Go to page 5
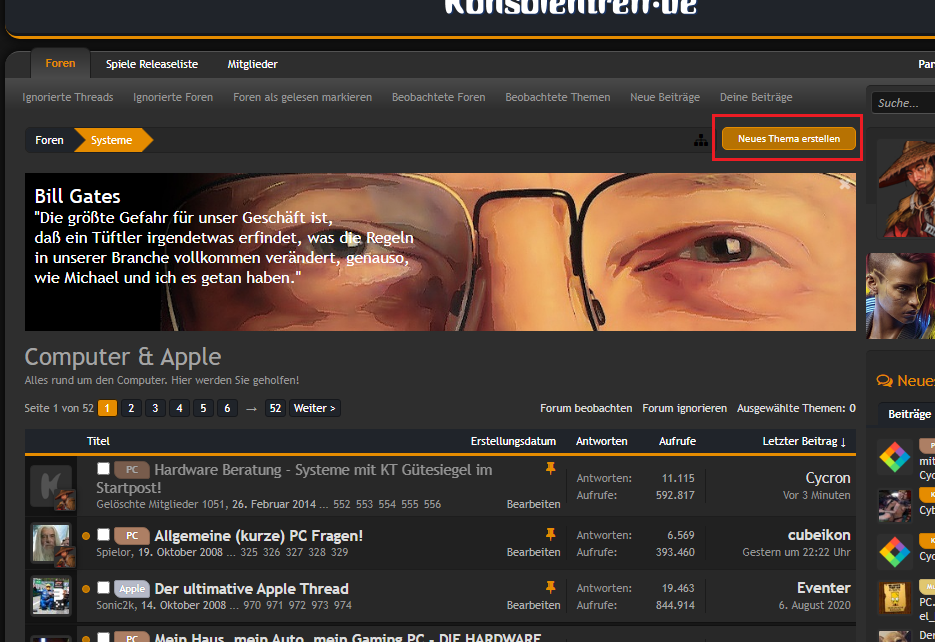 (x=203, y=408)
